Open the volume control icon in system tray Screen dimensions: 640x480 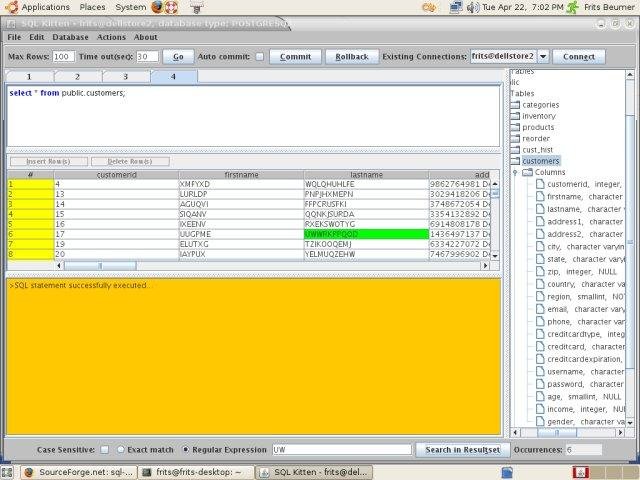[x=473, y=7]
